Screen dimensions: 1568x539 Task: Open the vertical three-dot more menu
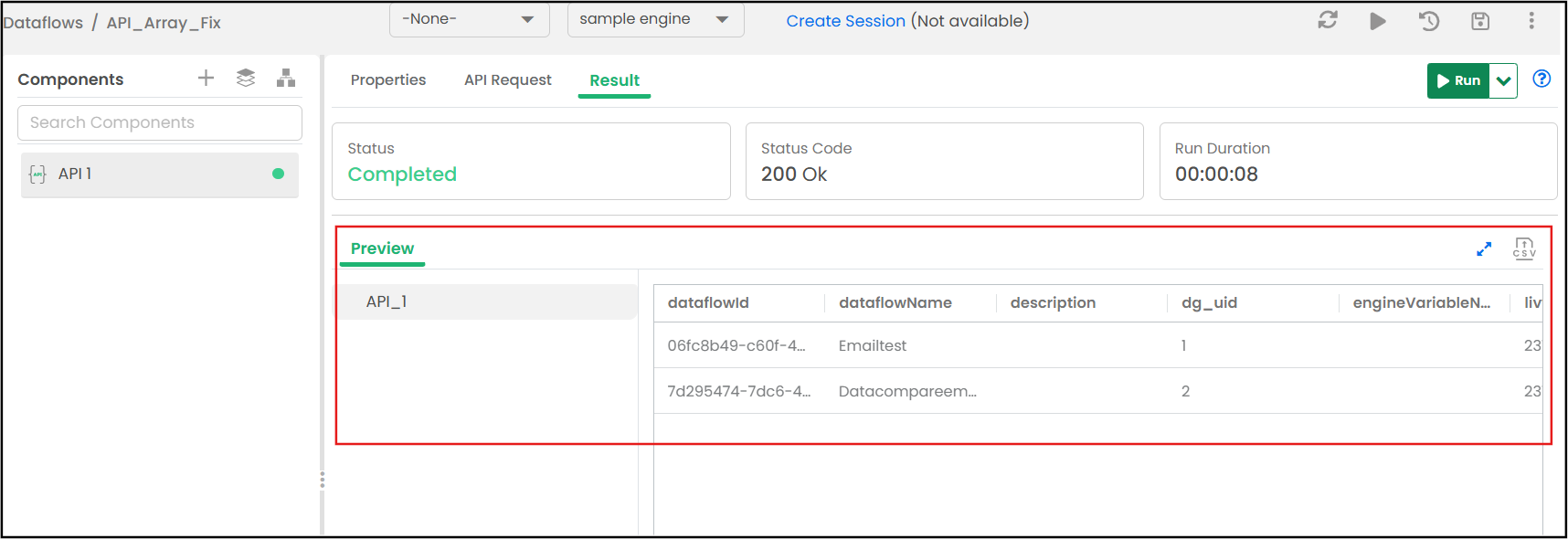[1531, 20]
